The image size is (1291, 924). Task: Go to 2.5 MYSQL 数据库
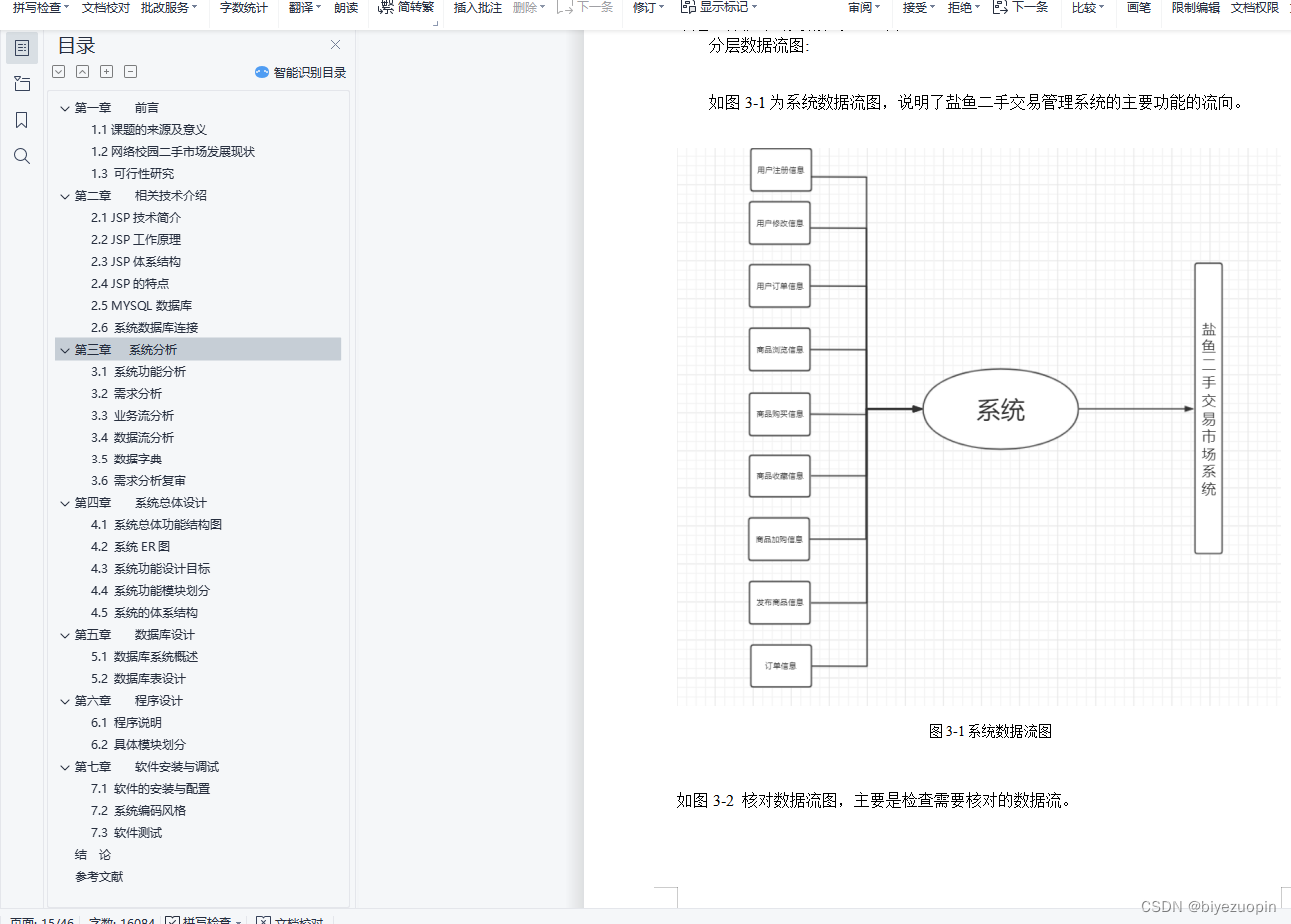pyautogui.click(x=141, y=306)
